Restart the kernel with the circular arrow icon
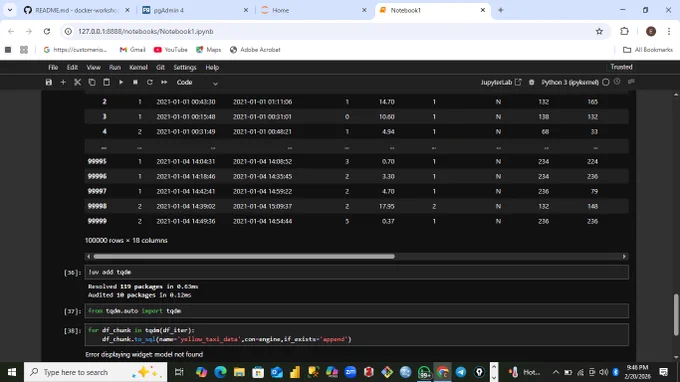 coord(150,82)
